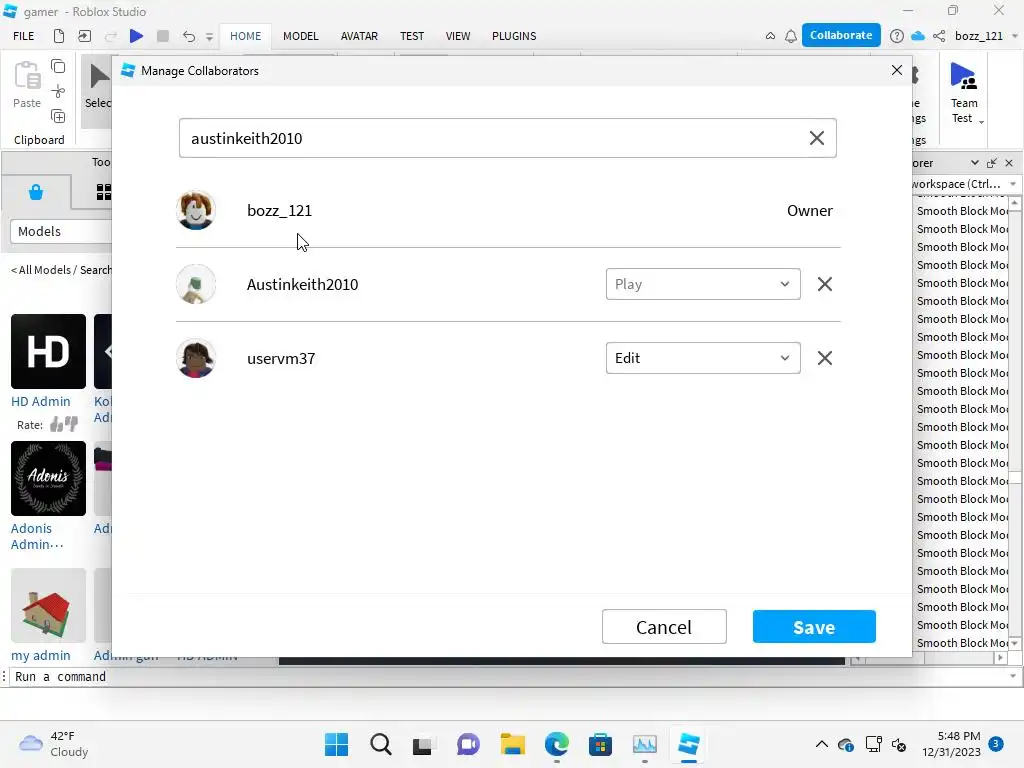
Task: Click the Save button
Action: click(x=814, y=626)
